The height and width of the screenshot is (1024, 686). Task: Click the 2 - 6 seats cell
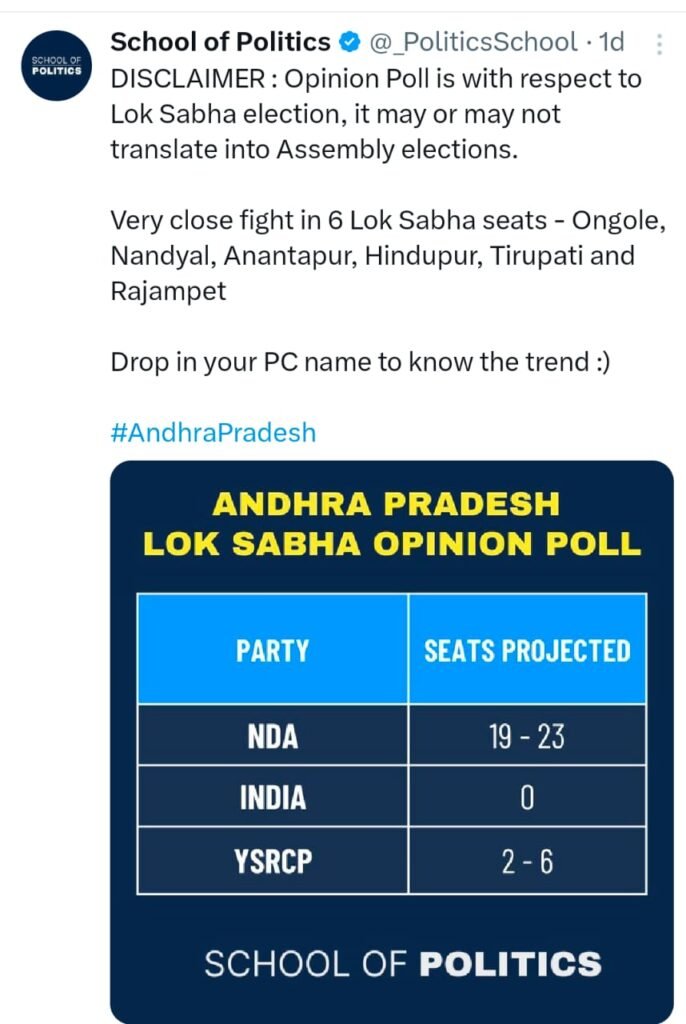tap(527, 860)
